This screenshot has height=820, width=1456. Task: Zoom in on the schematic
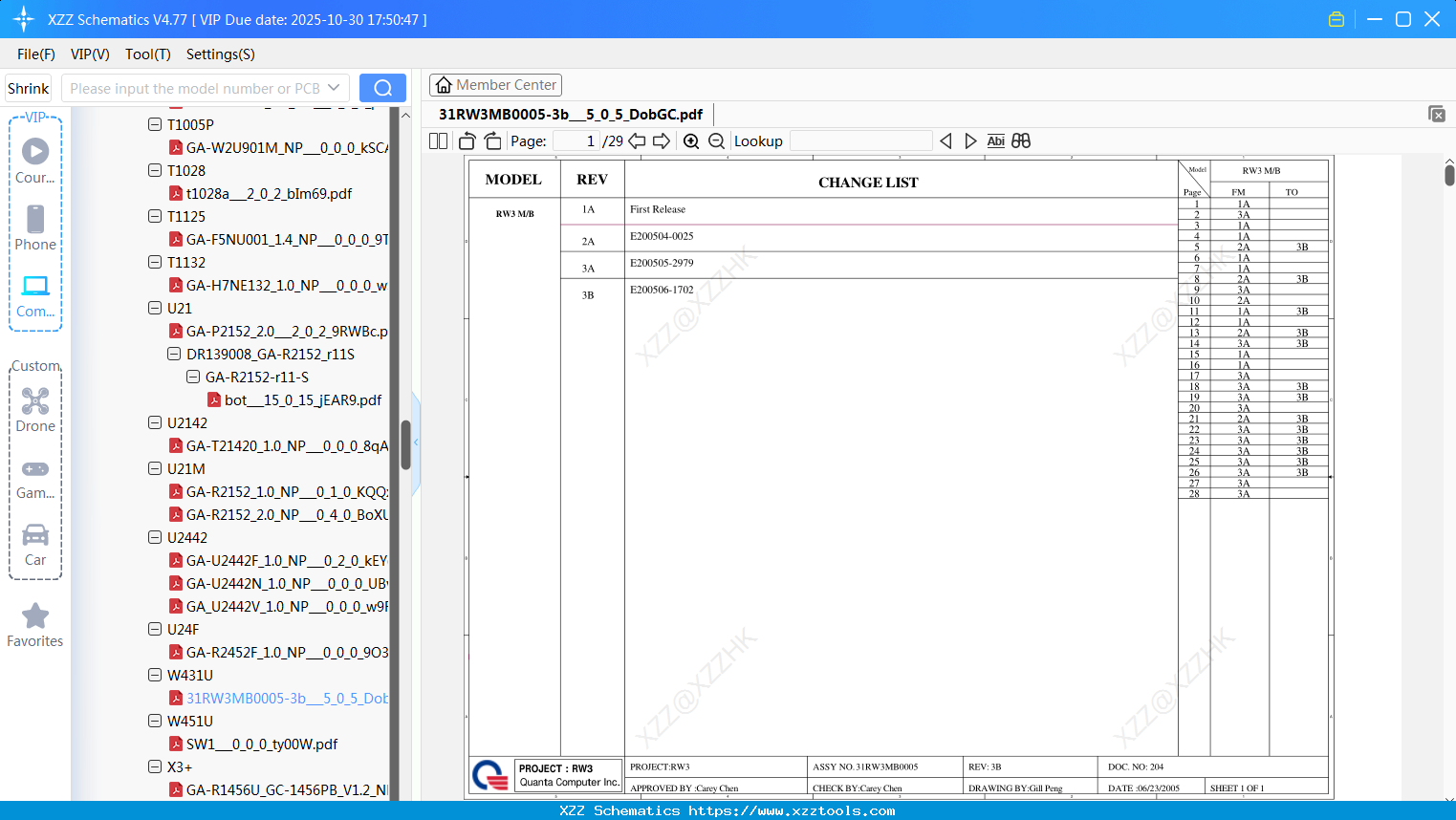(x=691, y=141)
